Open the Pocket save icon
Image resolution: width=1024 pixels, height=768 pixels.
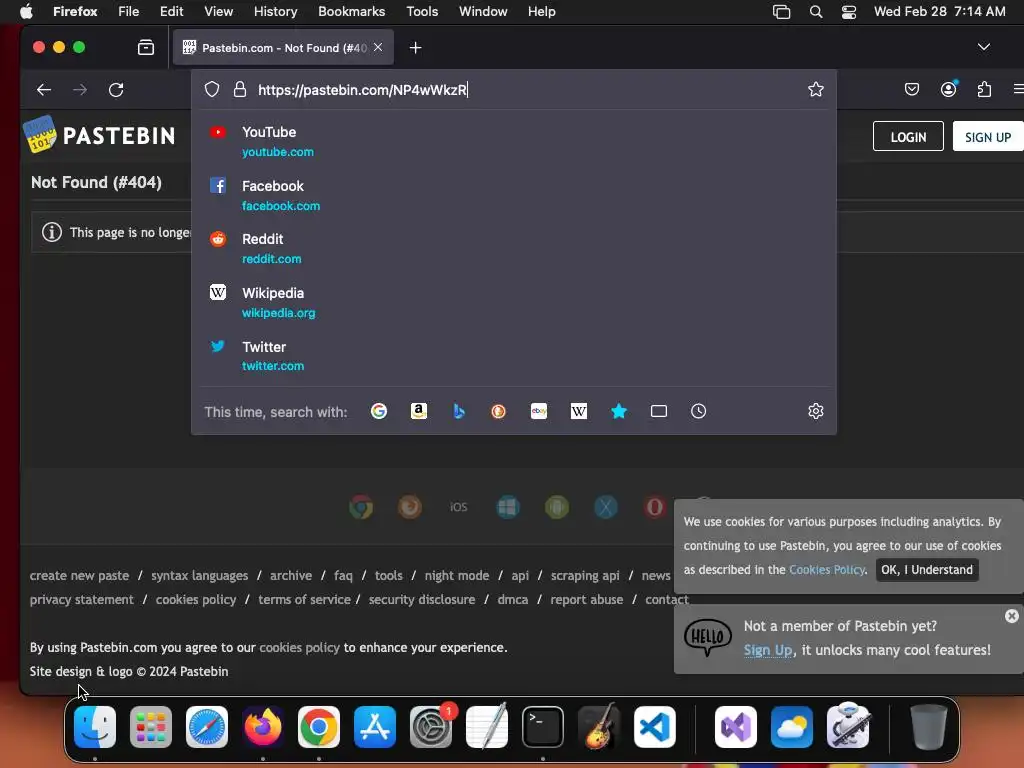pos(912,89)
